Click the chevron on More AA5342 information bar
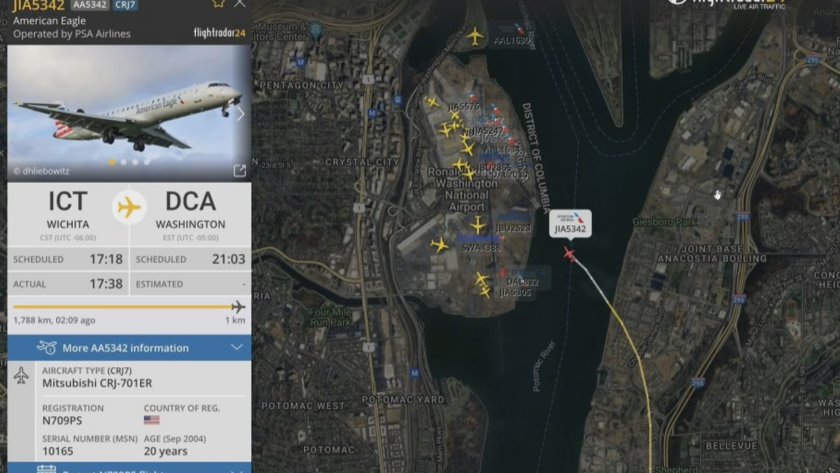 (x=237, y=347)
